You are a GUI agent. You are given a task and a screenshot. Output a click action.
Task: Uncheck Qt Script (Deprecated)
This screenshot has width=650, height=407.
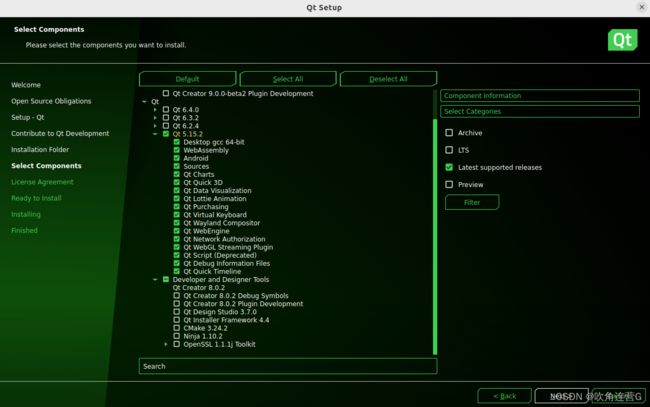point(177,255)
